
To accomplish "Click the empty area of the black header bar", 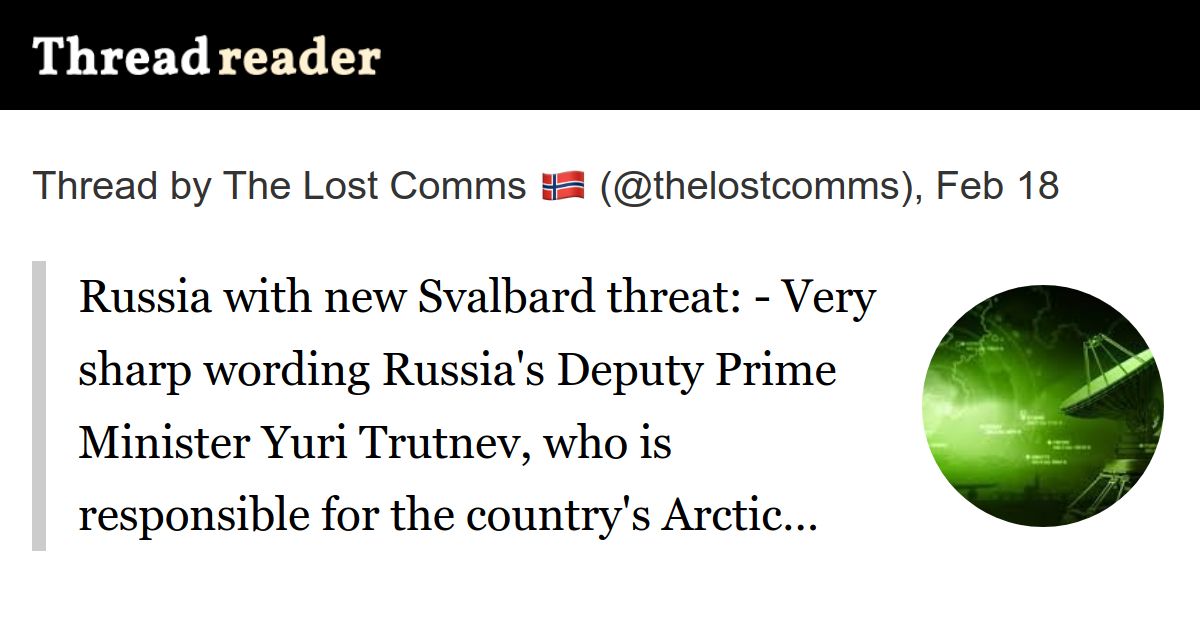I will tap(790, 55).
